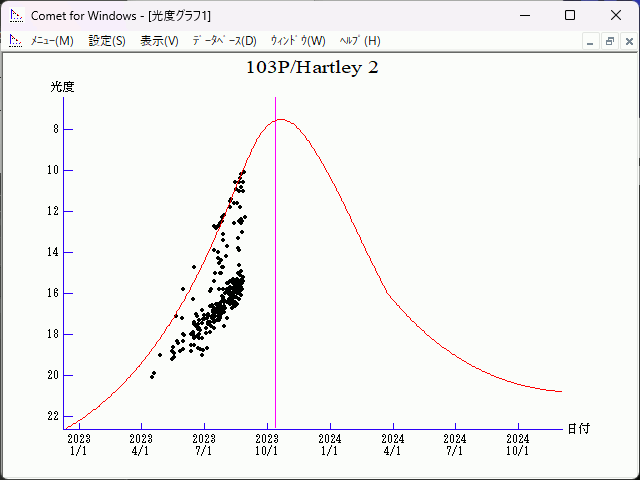The width and height of the screenshot is (640, 480).
Task: Restore the inner 光度グラフ1 window
Action: point(610,42)
